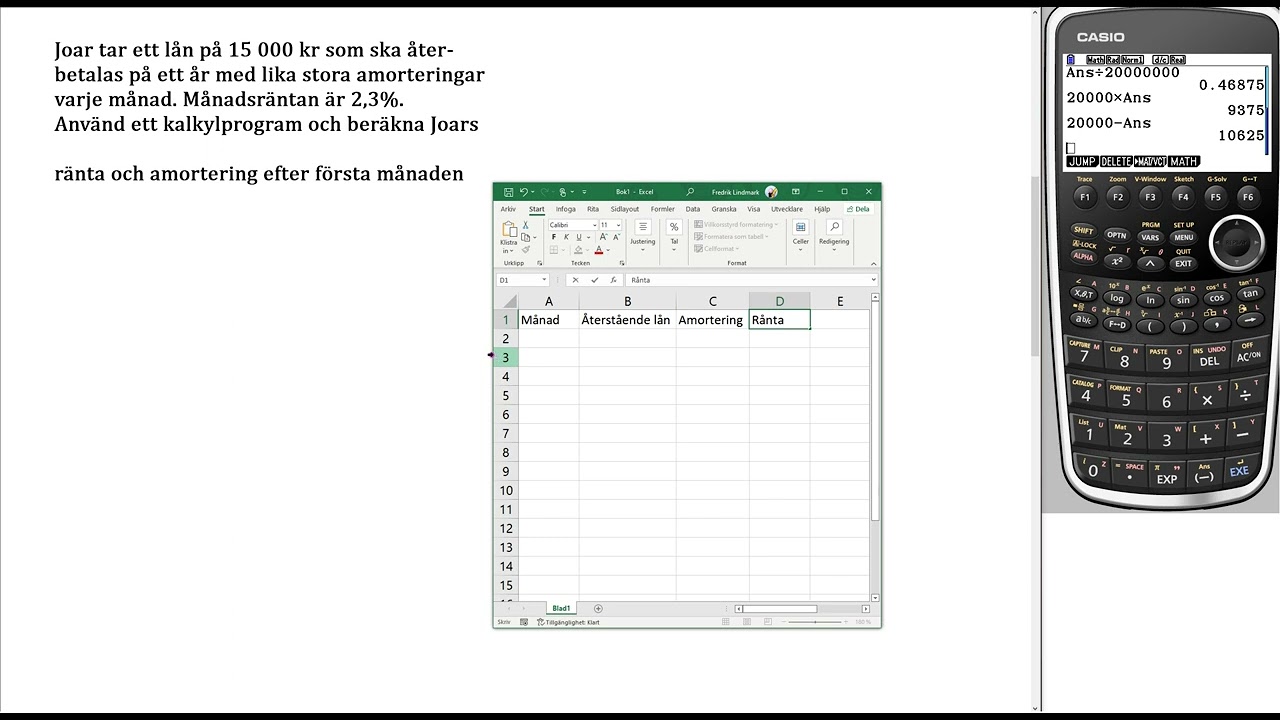
Task: Open the Insert Function fx button
Action: [x=613, y=280]
